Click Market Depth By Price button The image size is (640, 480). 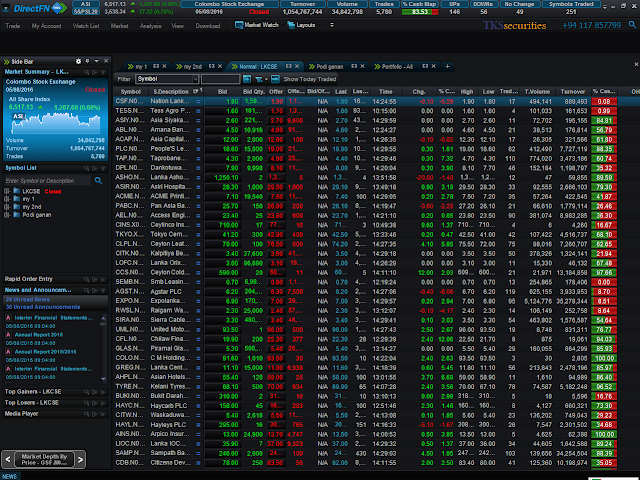click(44, 460)
